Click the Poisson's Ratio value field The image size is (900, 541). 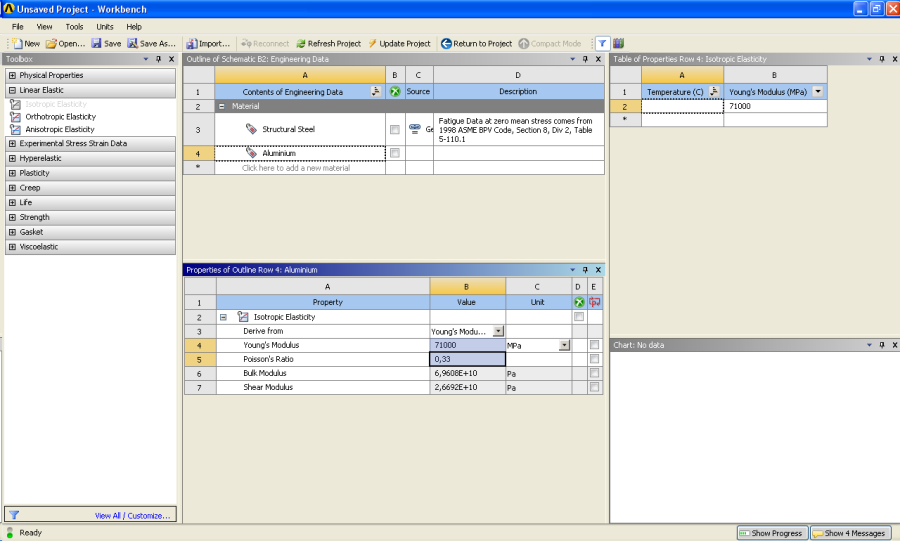tap(467, 359)
